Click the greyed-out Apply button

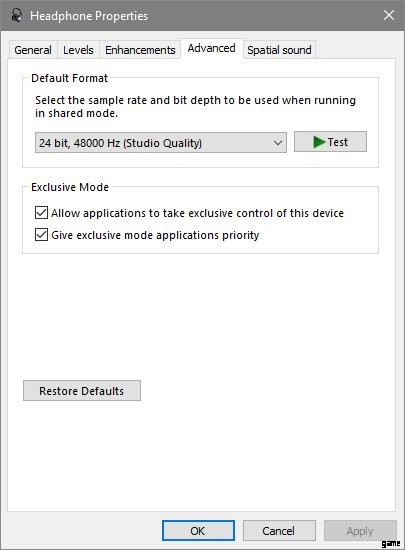[x=360, y=530]
